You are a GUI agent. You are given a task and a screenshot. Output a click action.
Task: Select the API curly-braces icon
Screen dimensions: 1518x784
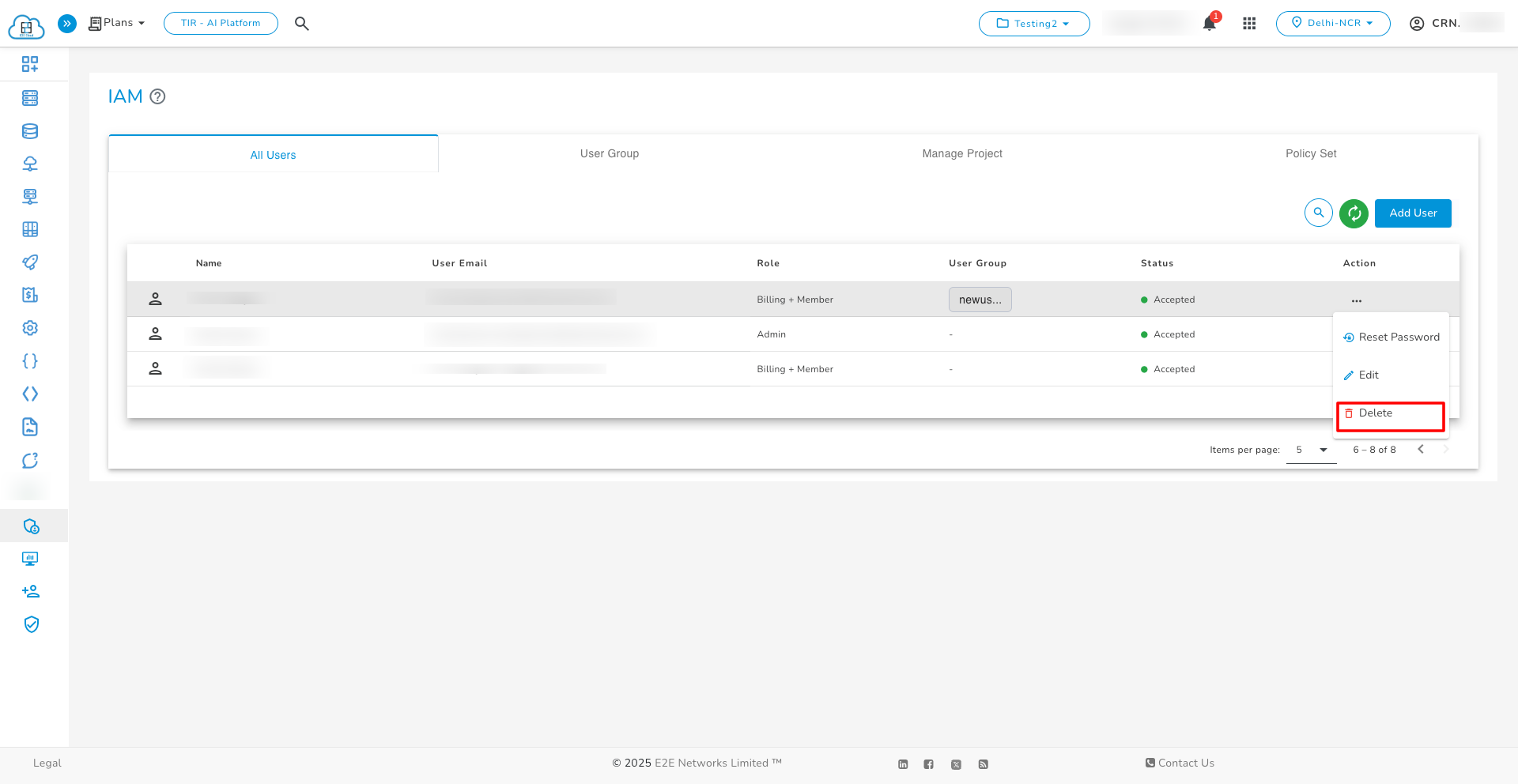(x=30, y=360)
